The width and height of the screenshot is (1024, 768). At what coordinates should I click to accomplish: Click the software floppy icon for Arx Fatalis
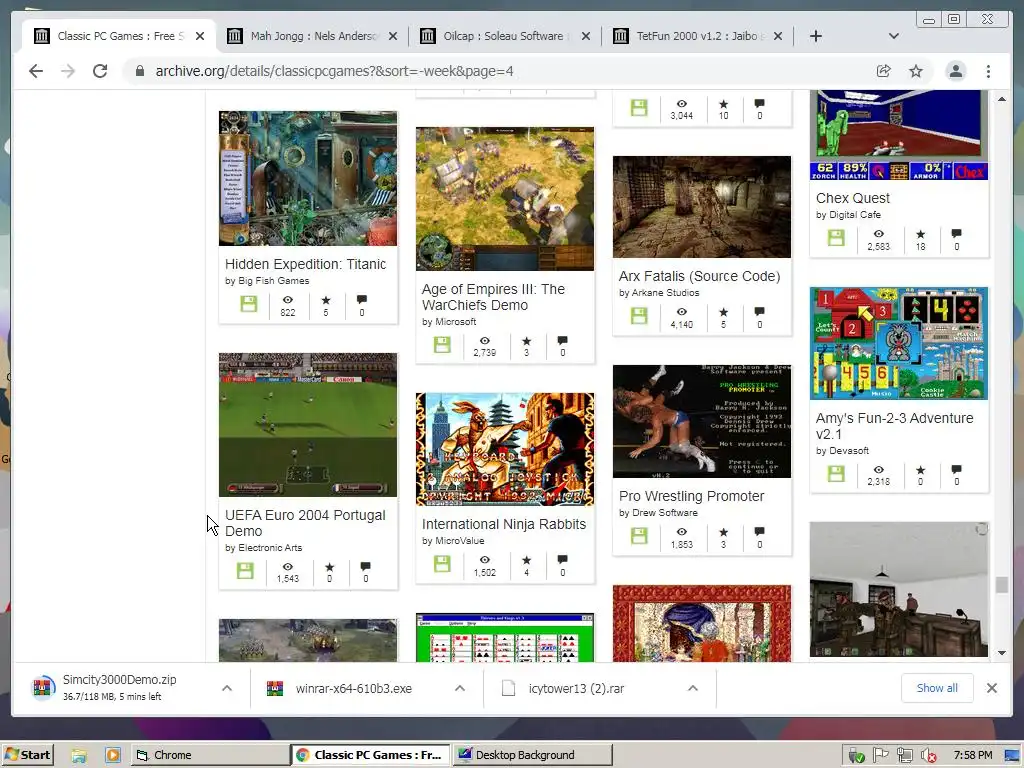pyautogui.click(x=639, y=316)
